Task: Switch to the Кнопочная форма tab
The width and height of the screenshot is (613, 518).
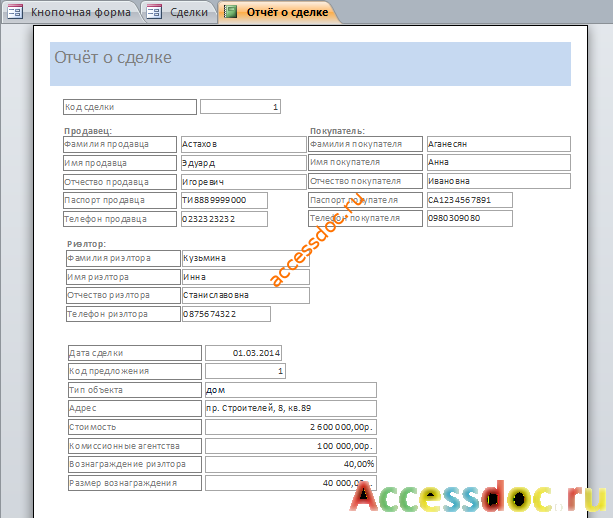Action: pos(70,12)
